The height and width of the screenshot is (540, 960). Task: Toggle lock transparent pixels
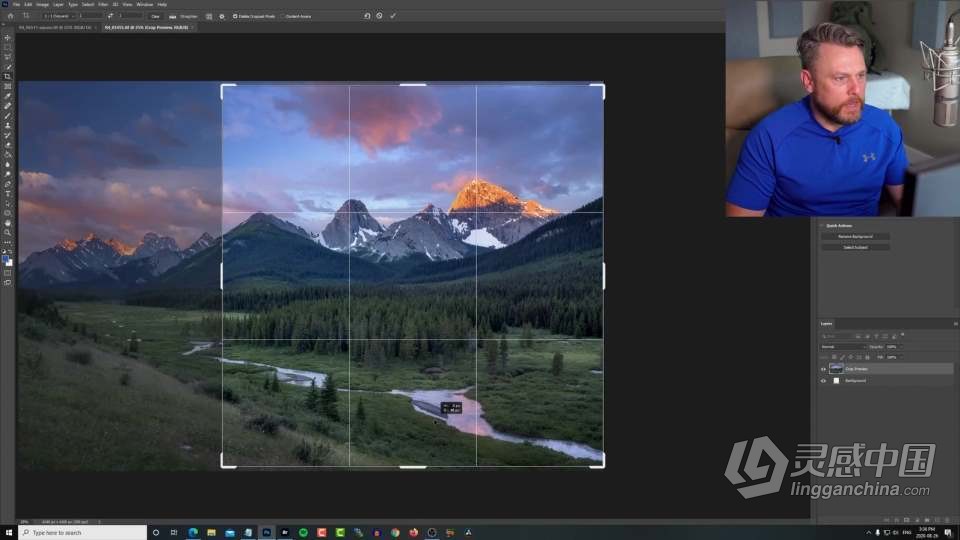click(834, 357)
